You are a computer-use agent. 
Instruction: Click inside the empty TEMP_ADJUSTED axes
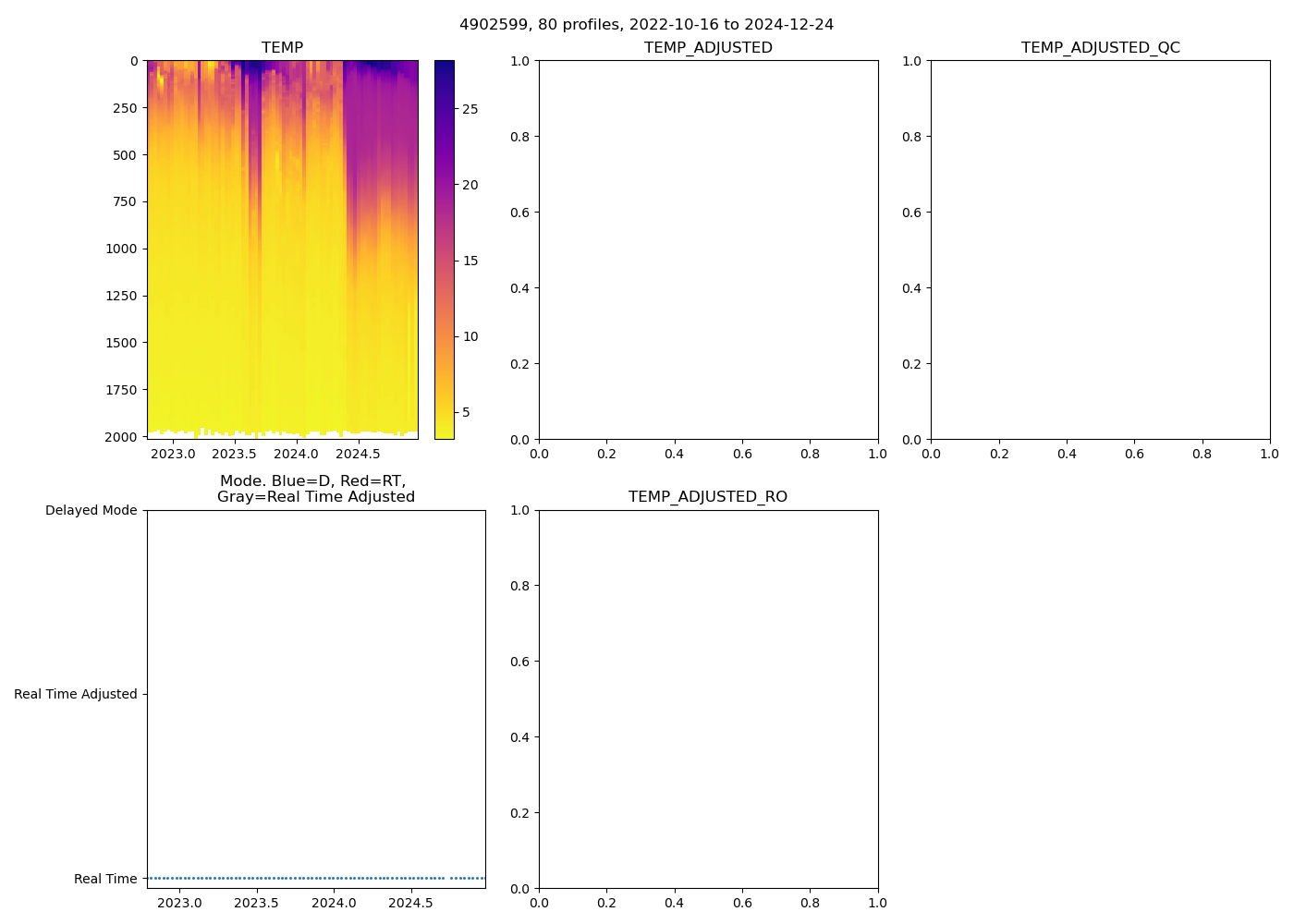point(708,249)
